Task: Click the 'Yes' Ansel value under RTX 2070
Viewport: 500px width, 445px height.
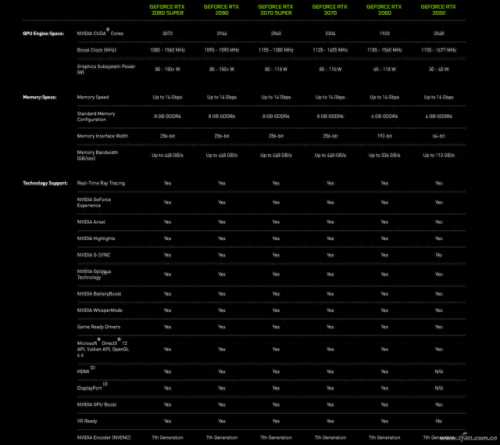Action: pos(330,222)
